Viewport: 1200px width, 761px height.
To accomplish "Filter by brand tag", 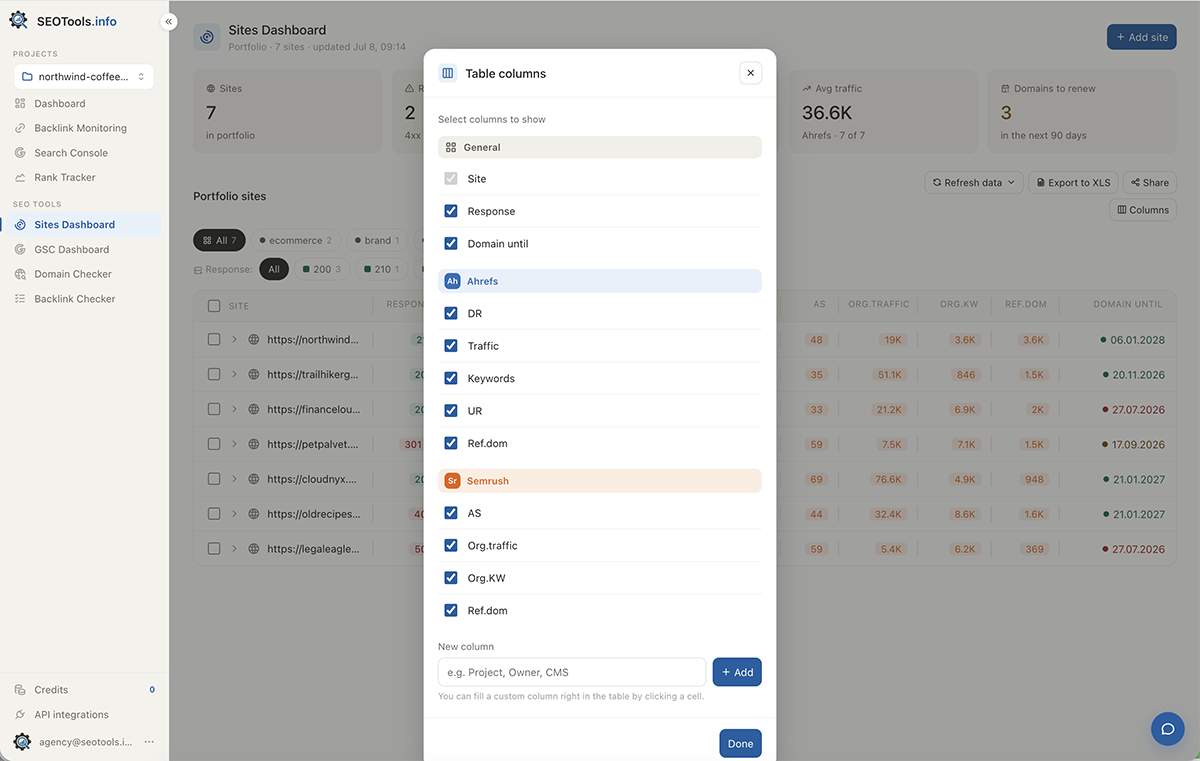I will 376,241.
